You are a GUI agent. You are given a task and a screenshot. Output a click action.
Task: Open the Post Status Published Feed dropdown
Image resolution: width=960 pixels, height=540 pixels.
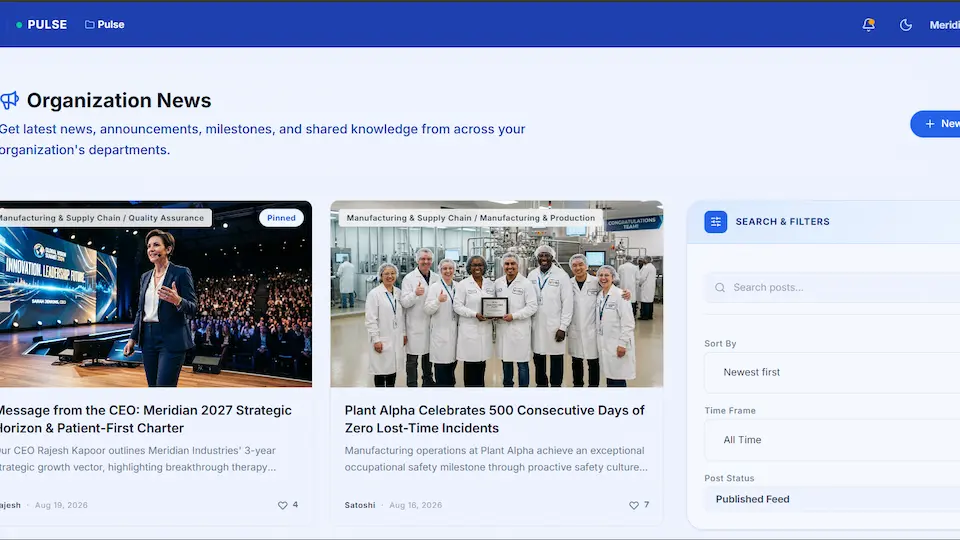pos(833,499)
